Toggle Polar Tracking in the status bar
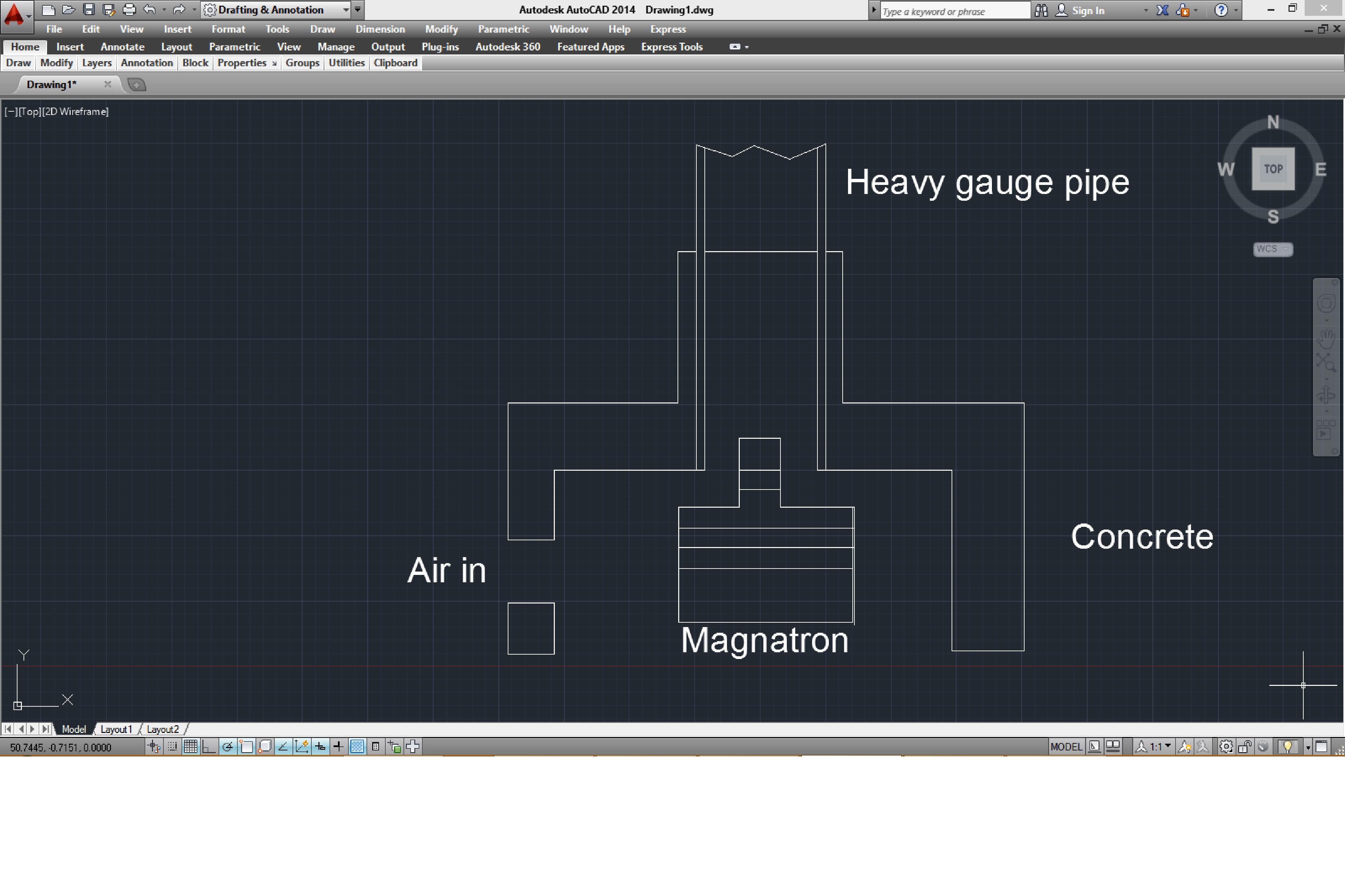This screenshot has width=1345, height=896. (227, 746)
